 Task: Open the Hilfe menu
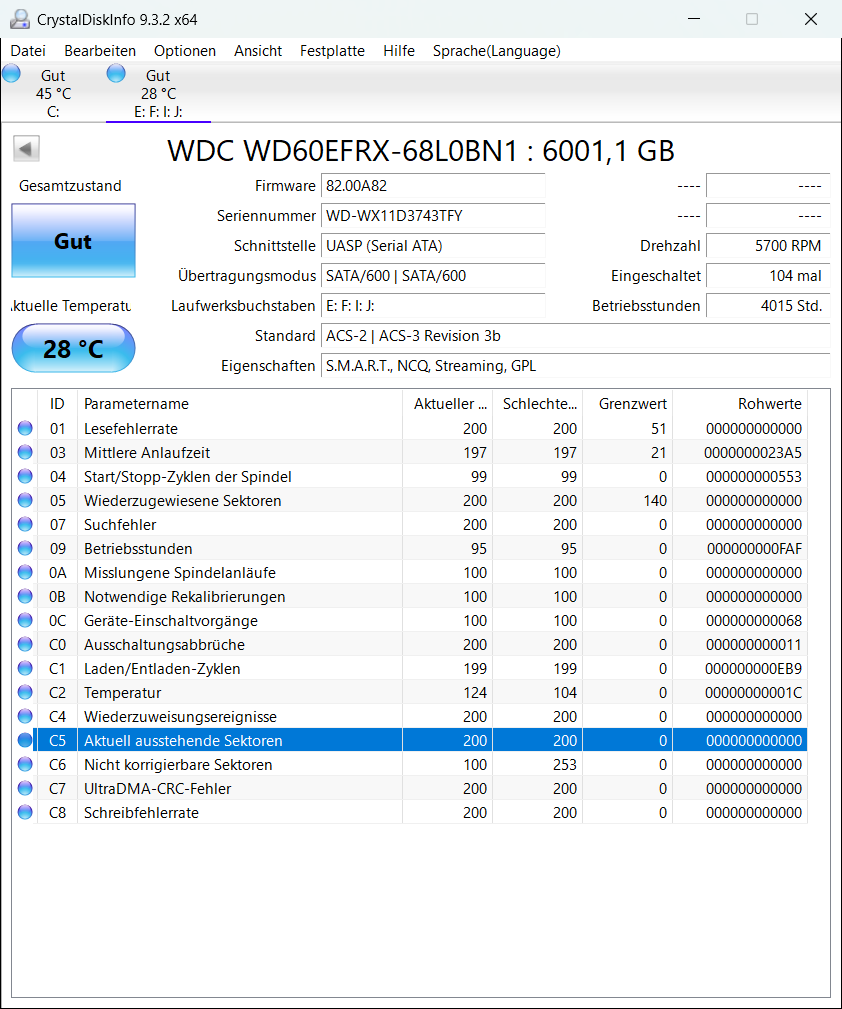point(398,51)
